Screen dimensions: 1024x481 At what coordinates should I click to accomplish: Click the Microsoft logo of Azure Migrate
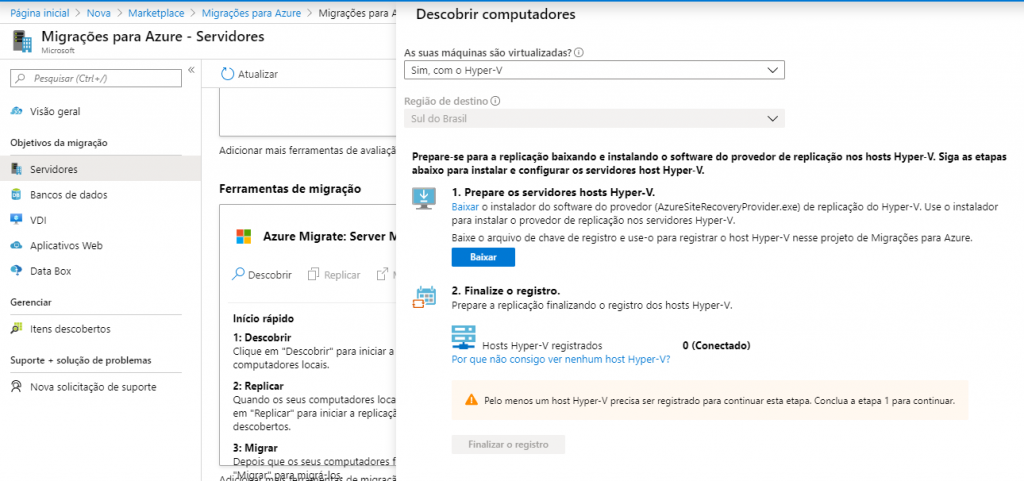click(x=244, y=237)
